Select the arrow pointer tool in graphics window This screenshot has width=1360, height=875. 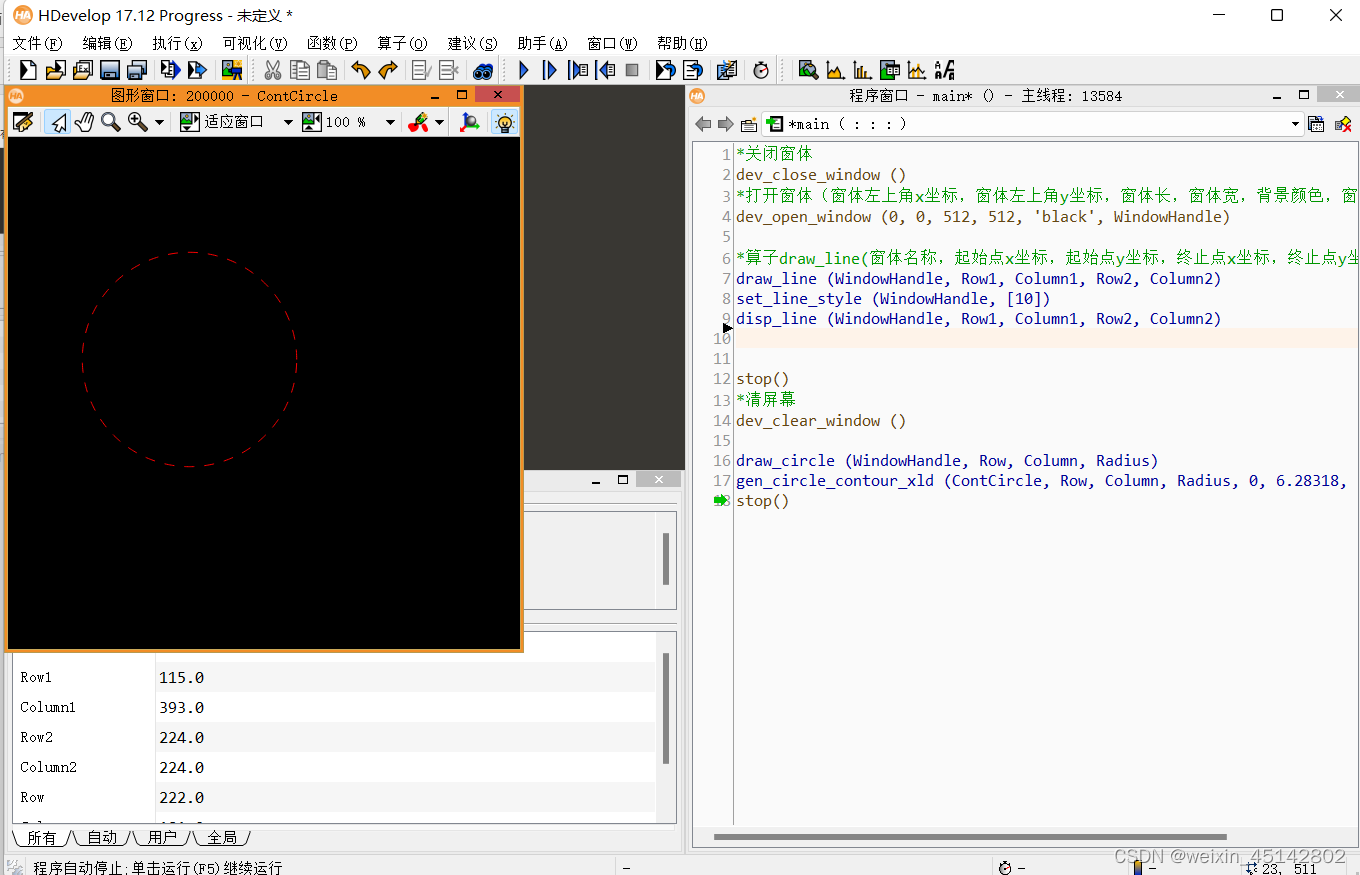(58, 122)
